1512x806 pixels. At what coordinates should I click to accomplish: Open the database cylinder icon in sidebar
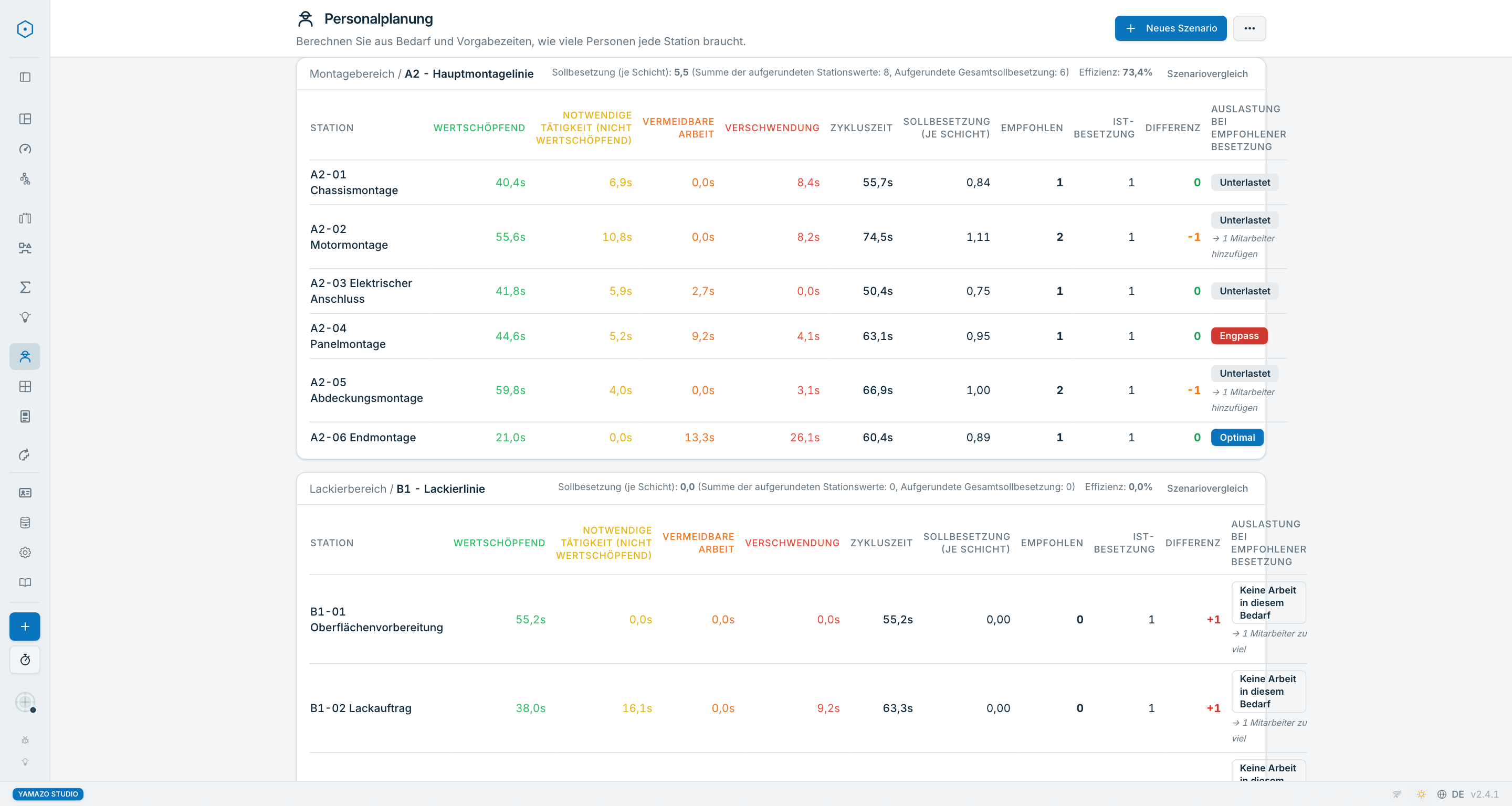(25, 523)
